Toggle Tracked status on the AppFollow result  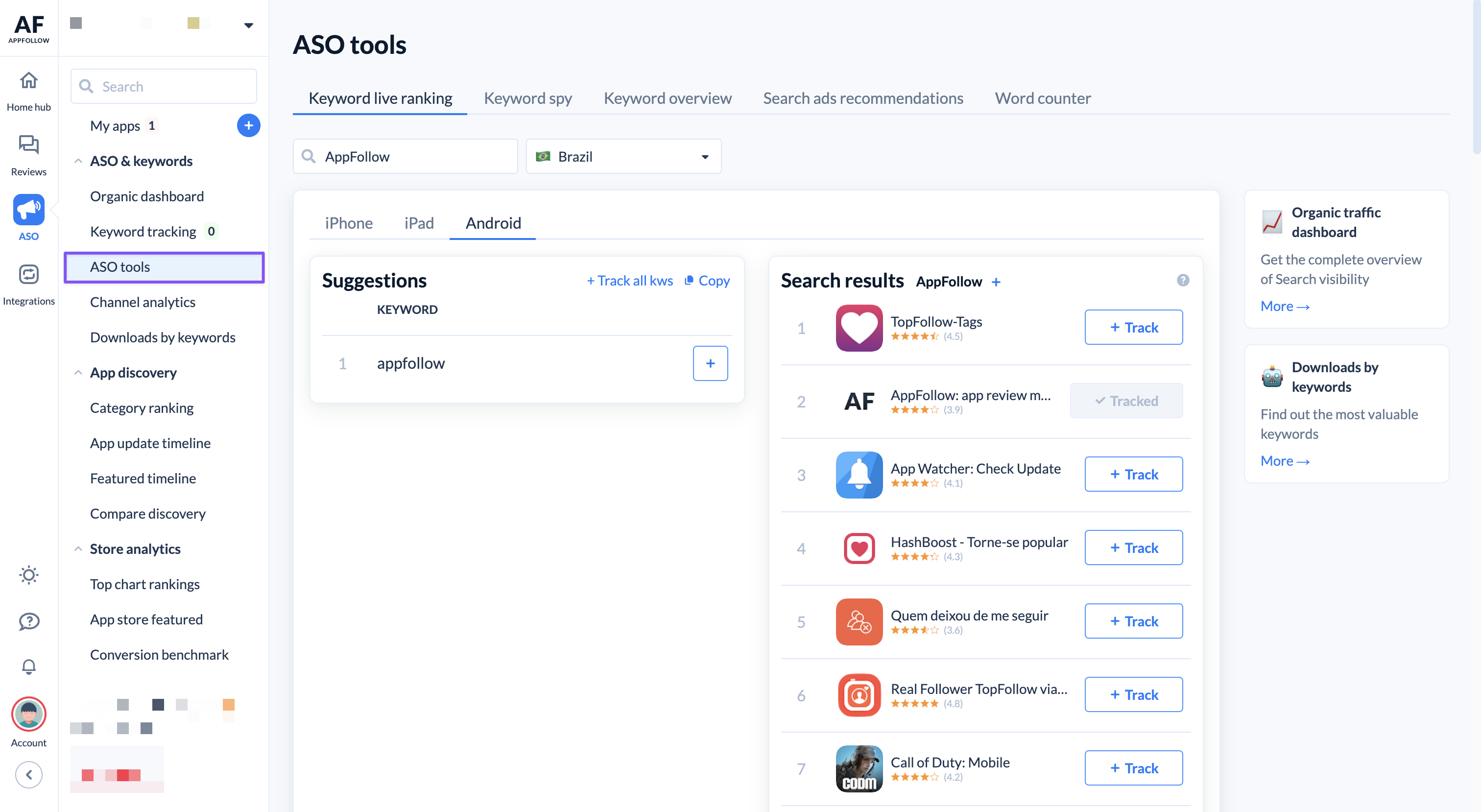[1126, 400]
